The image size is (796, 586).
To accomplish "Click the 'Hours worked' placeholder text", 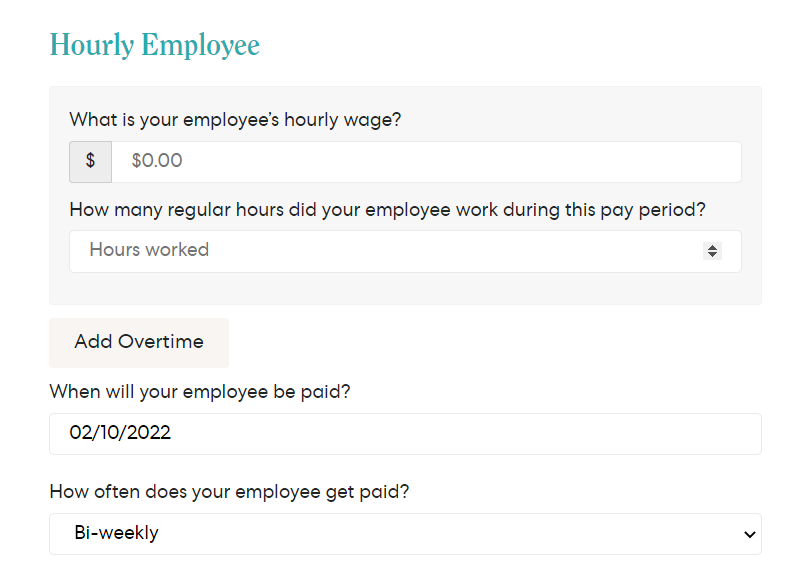I will click(149, 250).
